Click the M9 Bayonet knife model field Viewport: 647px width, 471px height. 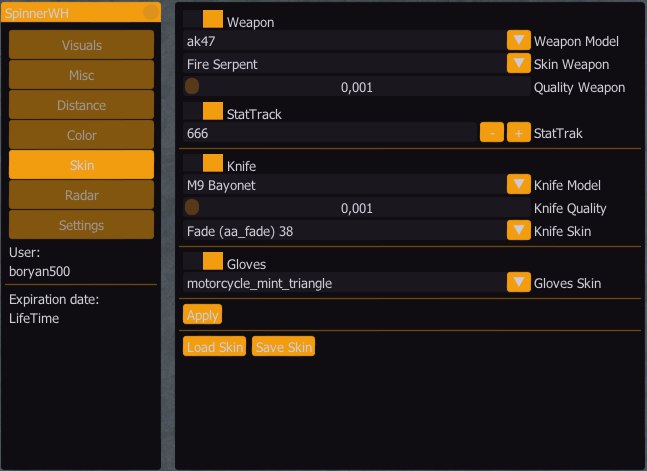345,185
